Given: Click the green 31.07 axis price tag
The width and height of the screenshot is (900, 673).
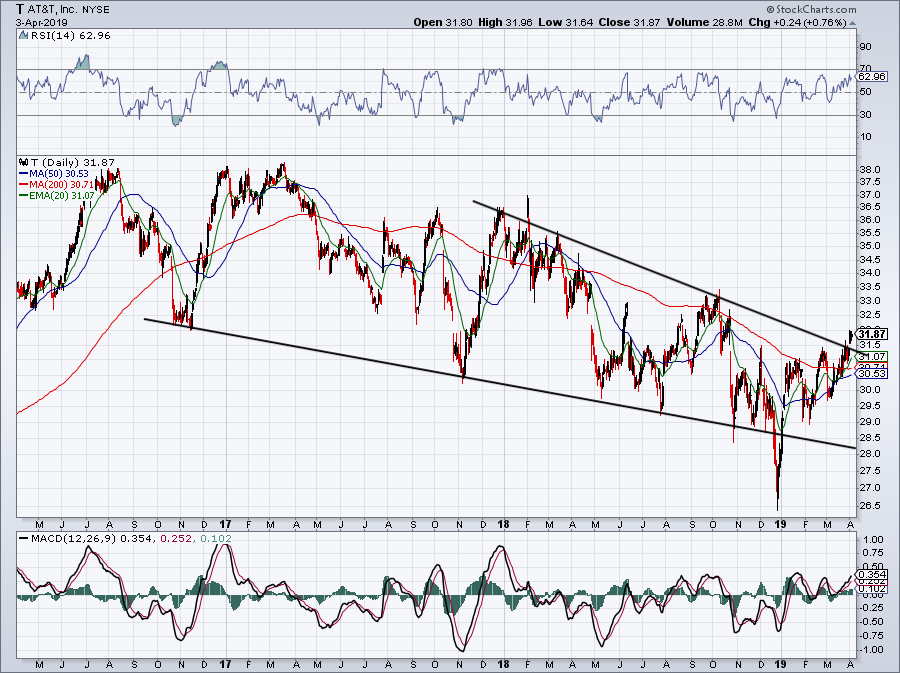Looking at the screenshot, I should tap(872, 356).
